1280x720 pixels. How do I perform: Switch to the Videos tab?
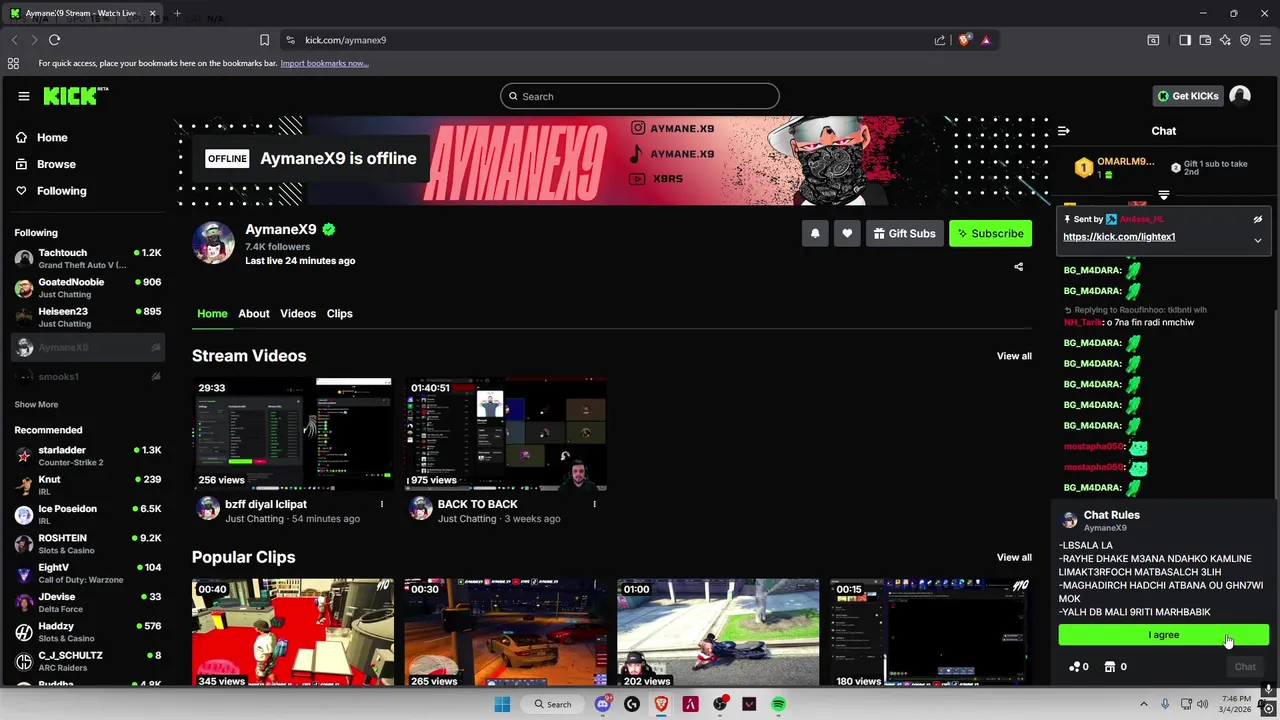click(x=298, y=313)
